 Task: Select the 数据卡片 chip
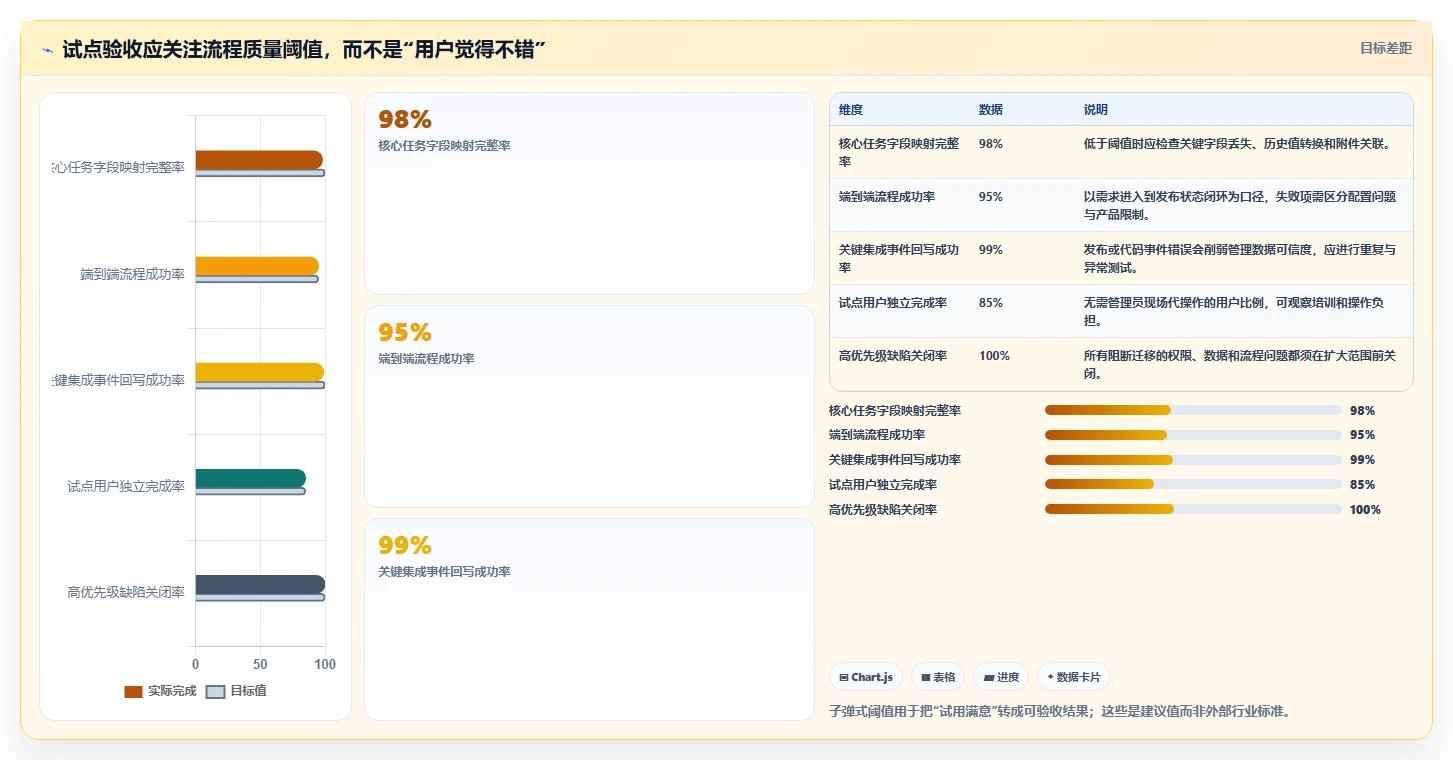coord(1074,677)
